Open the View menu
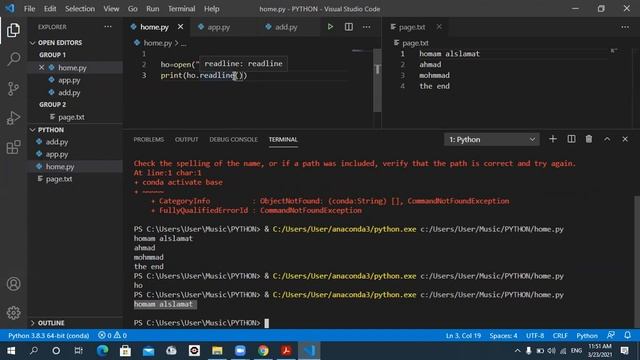The width and height of the screenshot is (640, 360). click(111, 9)
